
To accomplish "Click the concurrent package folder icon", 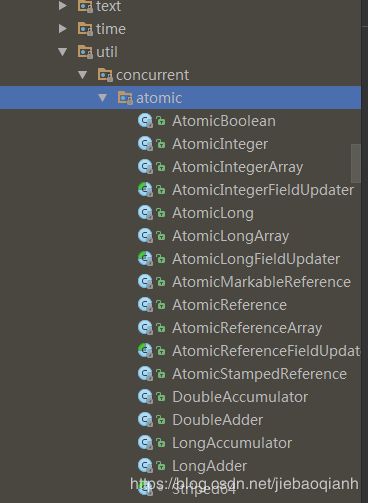I will (105, 75).
